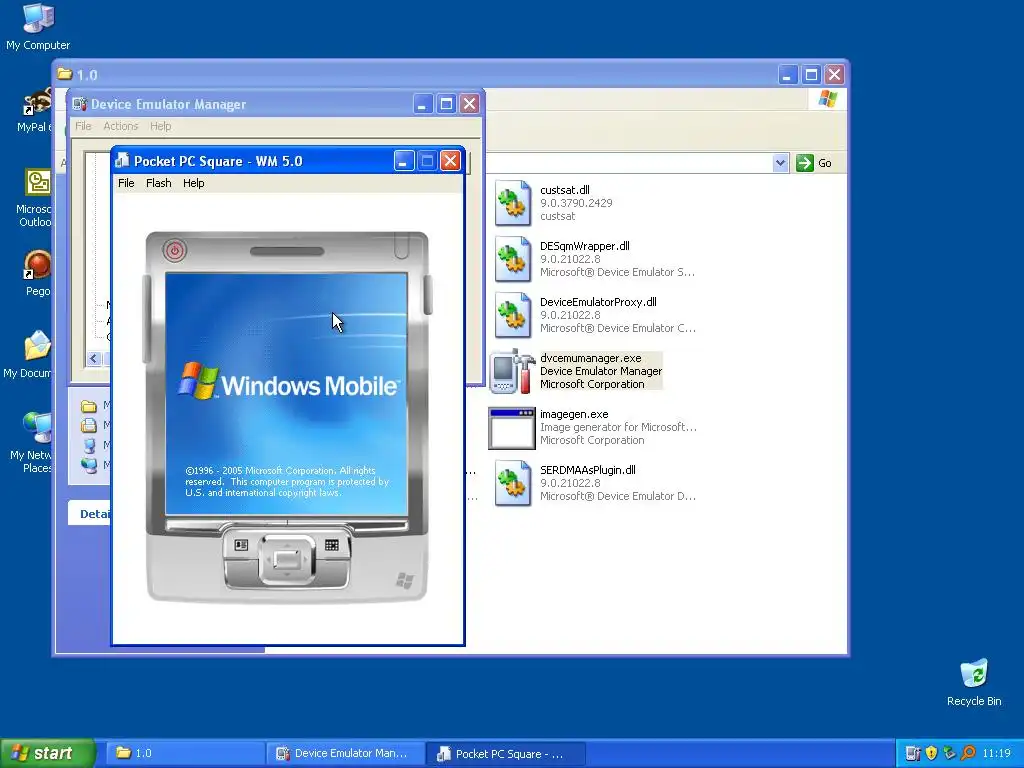1024x768 pixels.
Task: Open MyPal desktop shortcut
Action: click(x=37, y=102)
